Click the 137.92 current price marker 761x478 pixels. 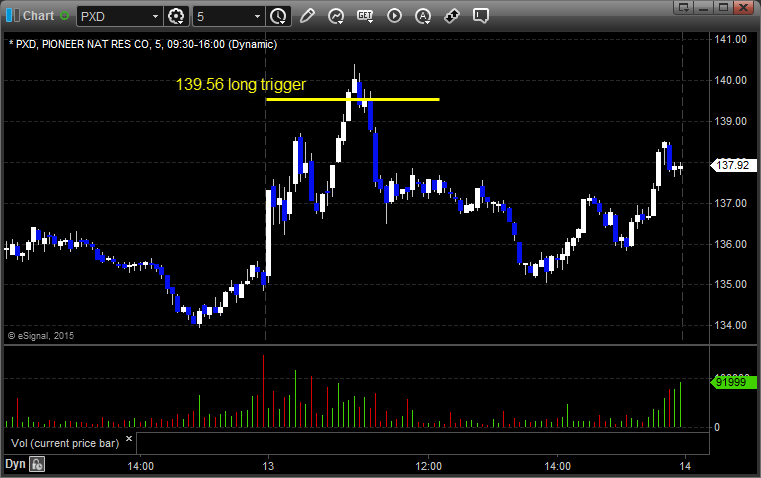coord(732,165)
